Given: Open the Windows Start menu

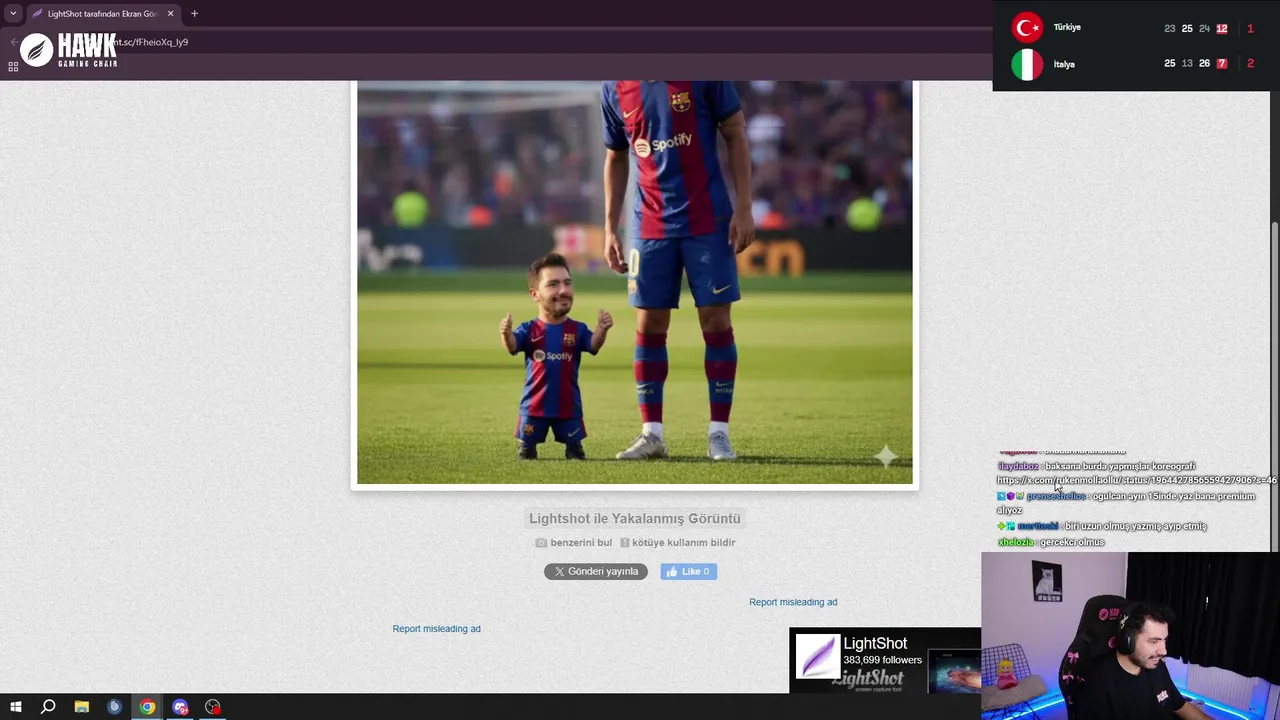Looking at the screenshot, I should (x=15, y=707).
